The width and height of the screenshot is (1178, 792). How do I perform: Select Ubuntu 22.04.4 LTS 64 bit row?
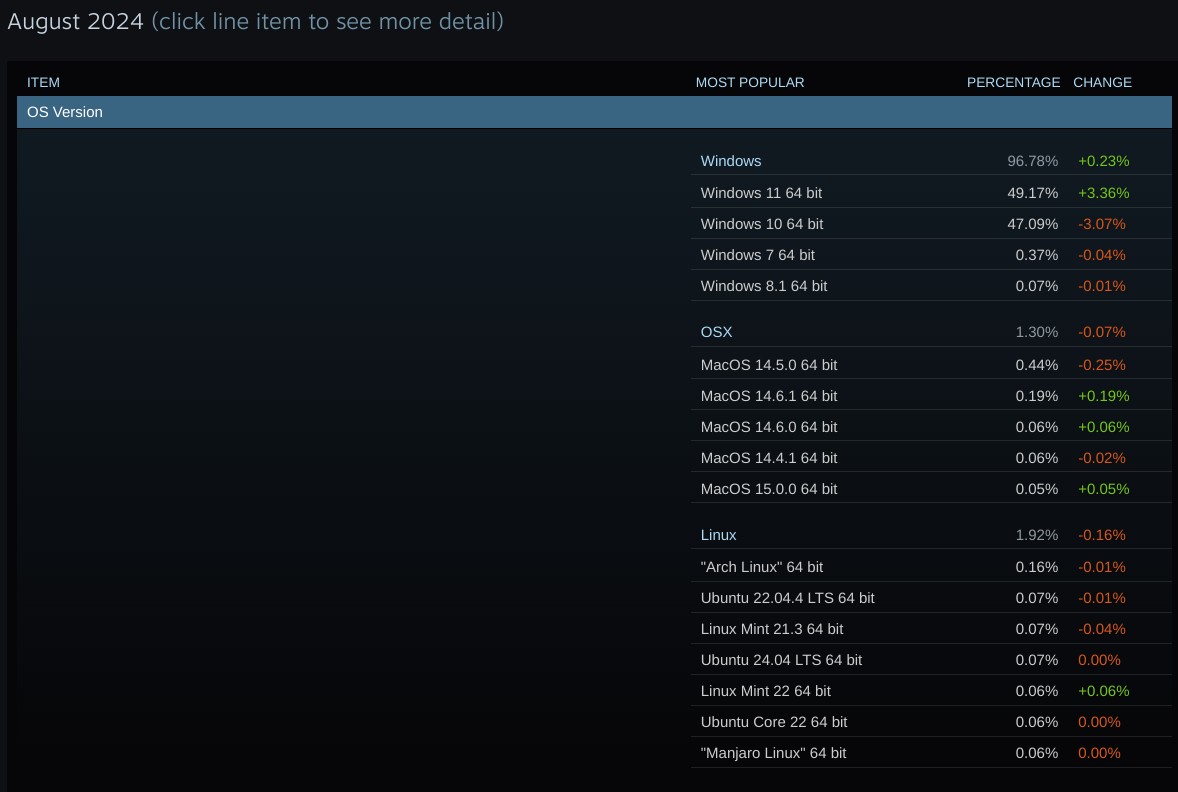[x=931, y=597]
